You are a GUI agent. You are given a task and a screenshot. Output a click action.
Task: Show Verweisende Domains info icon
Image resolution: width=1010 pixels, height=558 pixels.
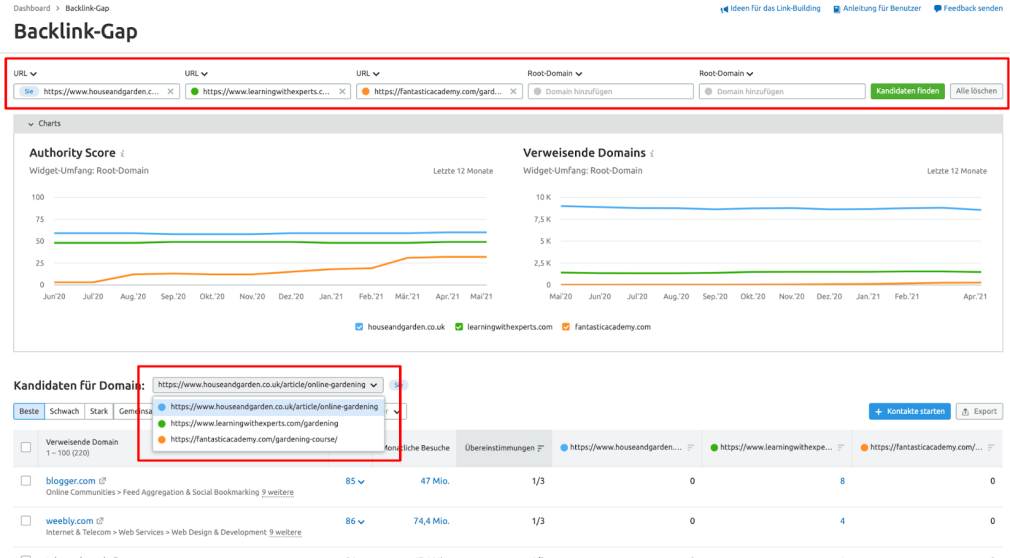tap(652, 153)
